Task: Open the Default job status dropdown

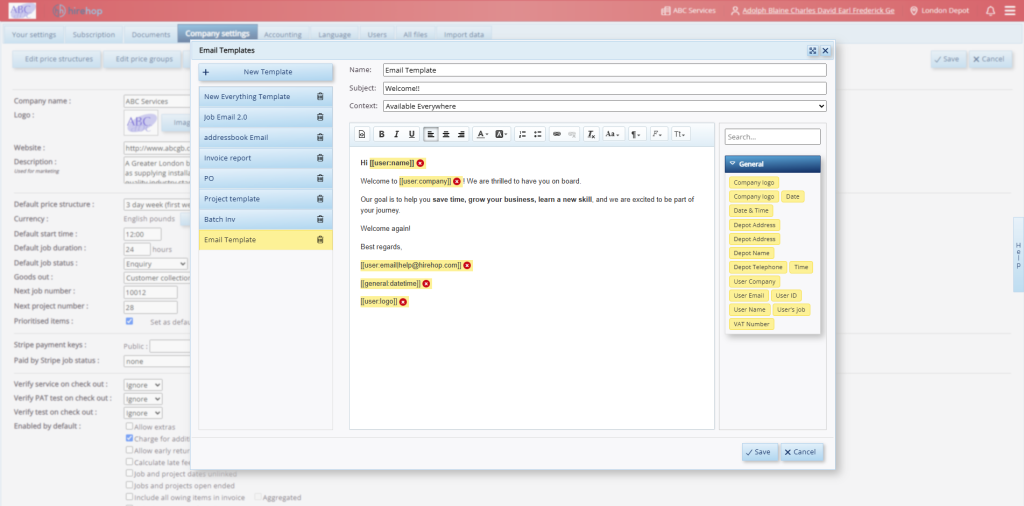Action: [156, 264]
